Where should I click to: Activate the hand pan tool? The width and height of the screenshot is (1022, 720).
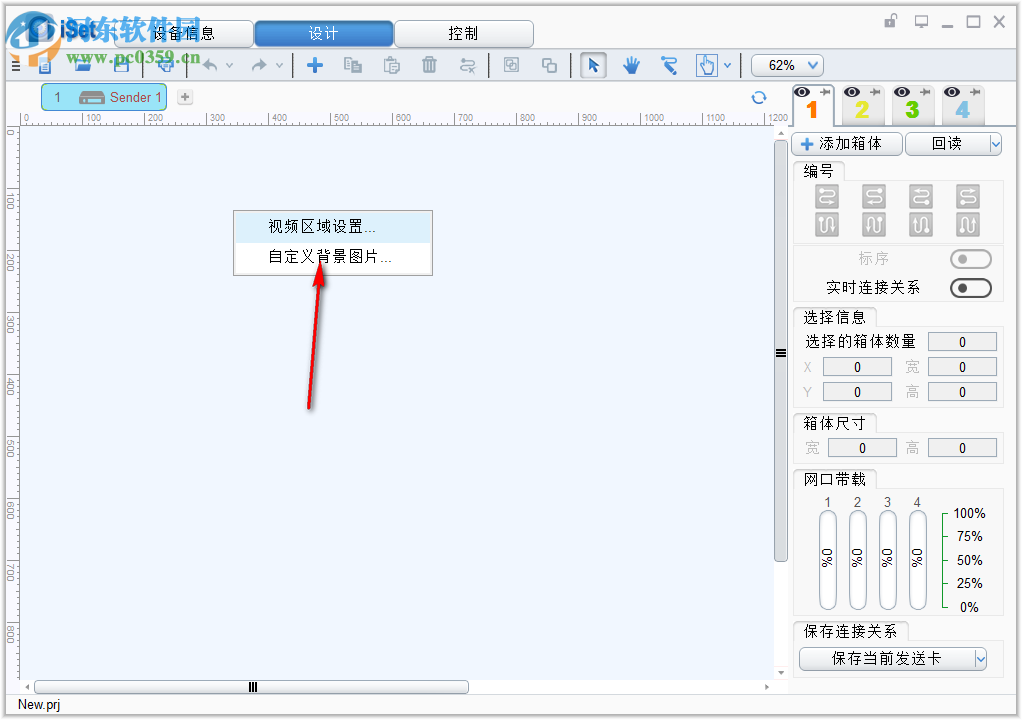(x=631, y=64)
